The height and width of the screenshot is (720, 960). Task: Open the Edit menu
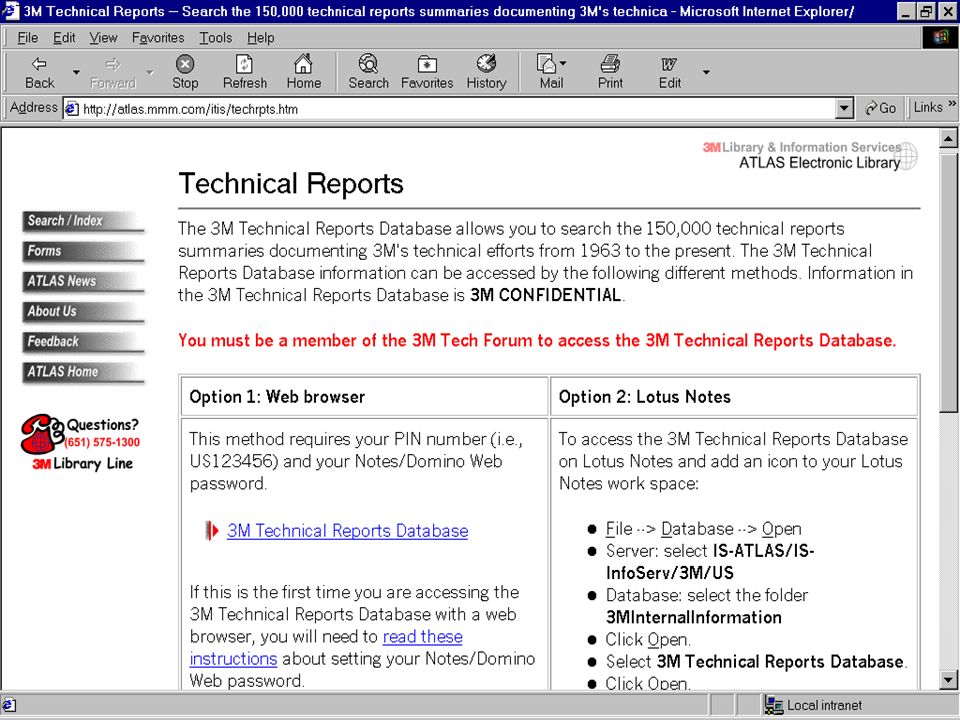64,38
